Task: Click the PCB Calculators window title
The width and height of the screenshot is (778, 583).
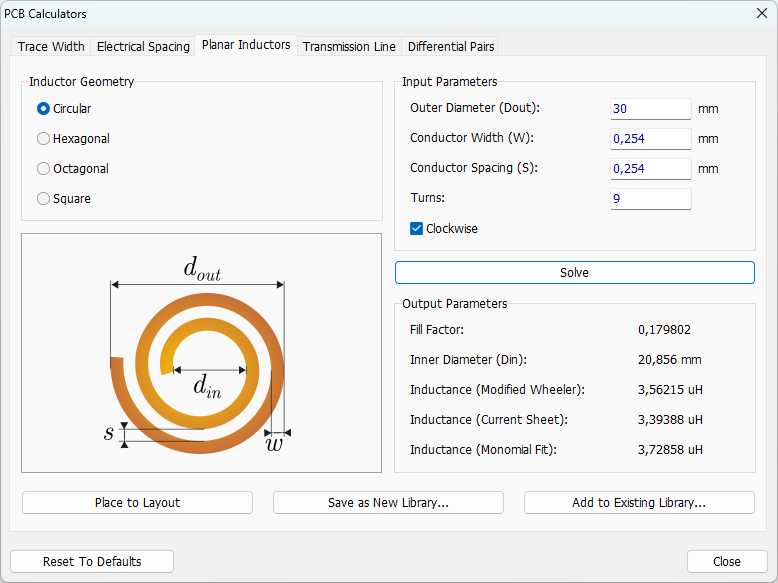Action: click(45, 14)
